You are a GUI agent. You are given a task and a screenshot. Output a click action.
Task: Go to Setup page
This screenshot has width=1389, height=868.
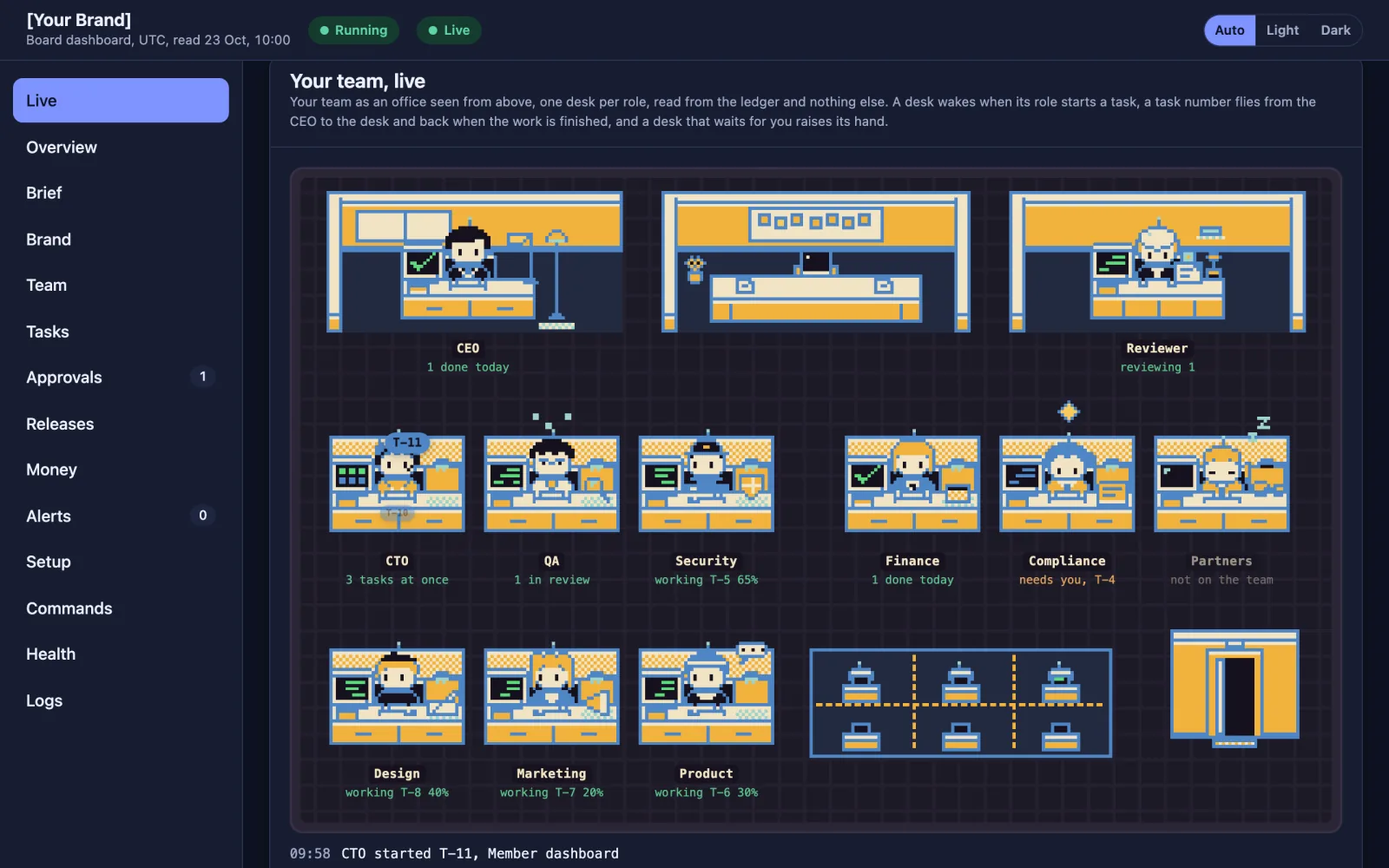[121, 562]
